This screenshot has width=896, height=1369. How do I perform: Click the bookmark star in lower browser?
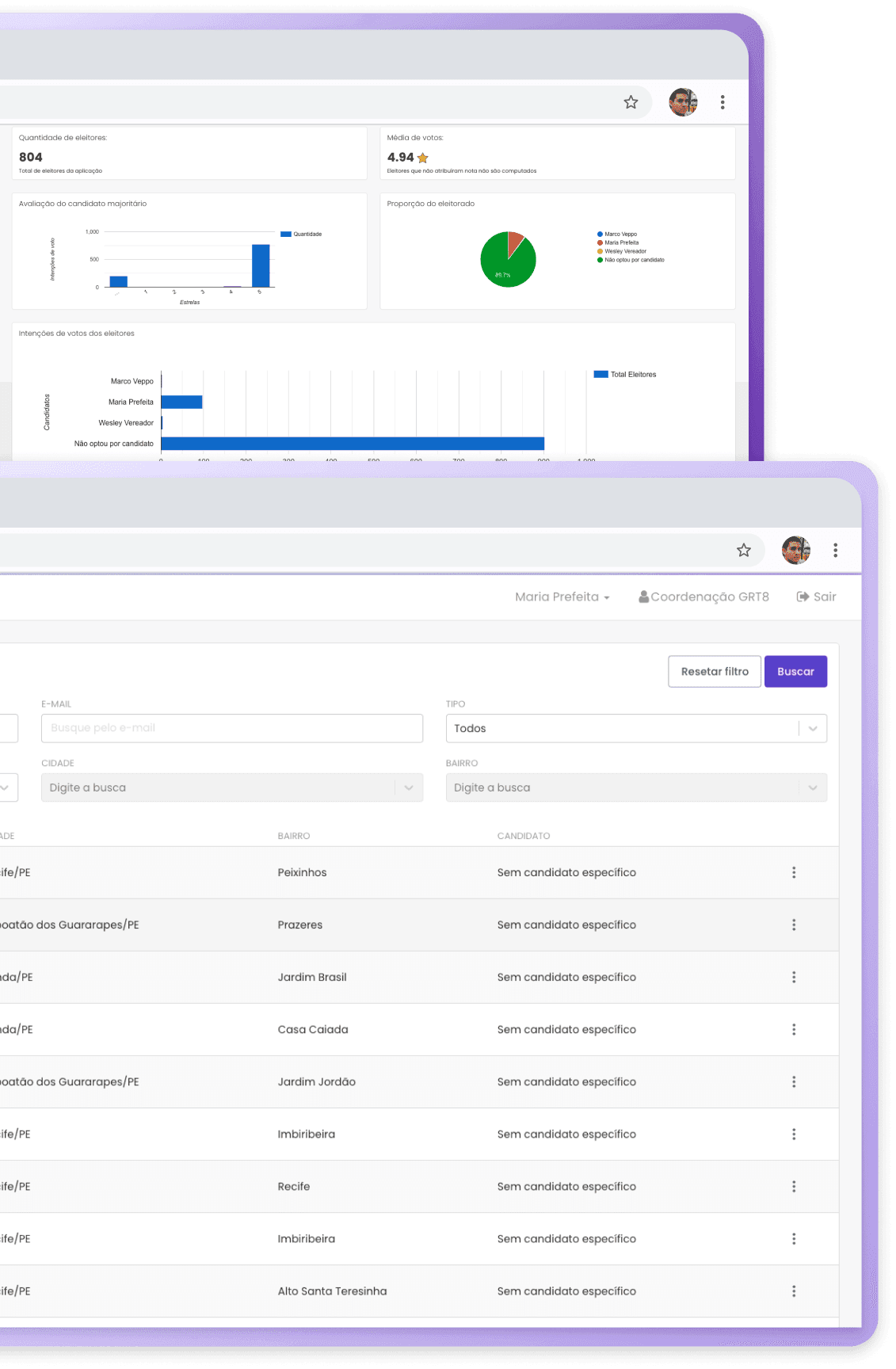point(743,550)
